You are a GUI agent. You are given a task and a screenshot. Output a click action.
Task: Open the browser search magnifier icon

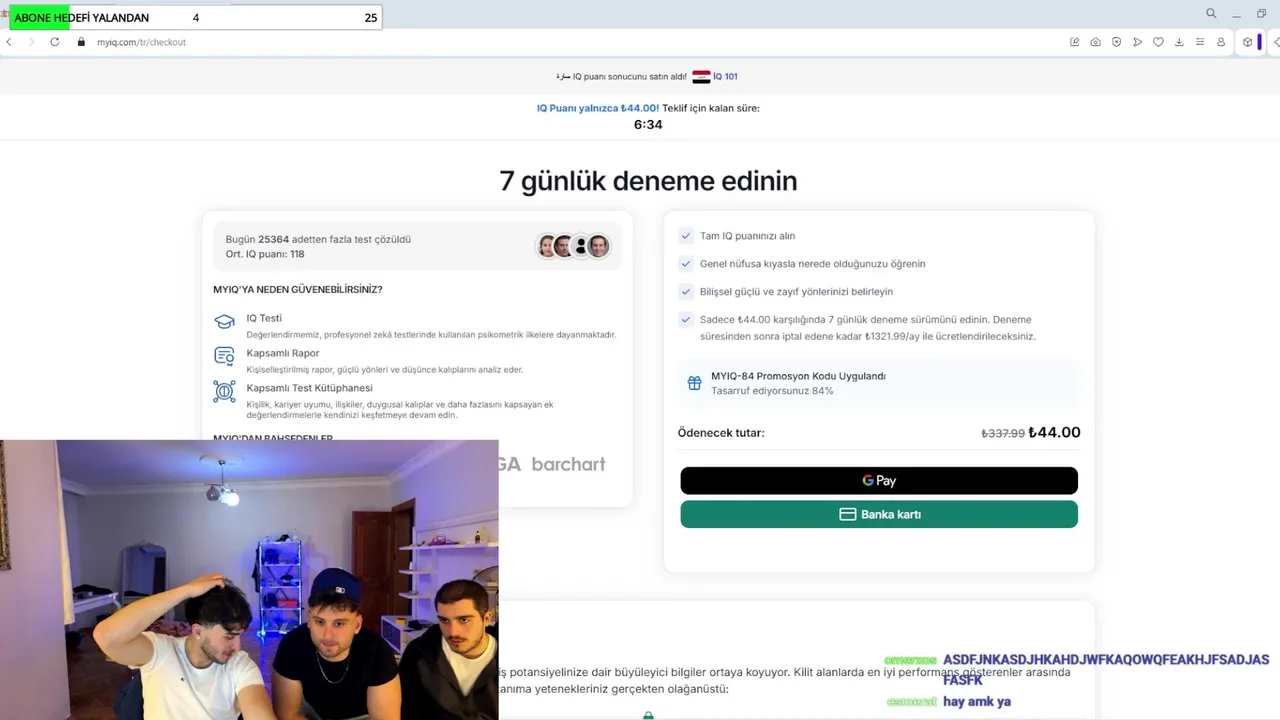point(1211,13)
